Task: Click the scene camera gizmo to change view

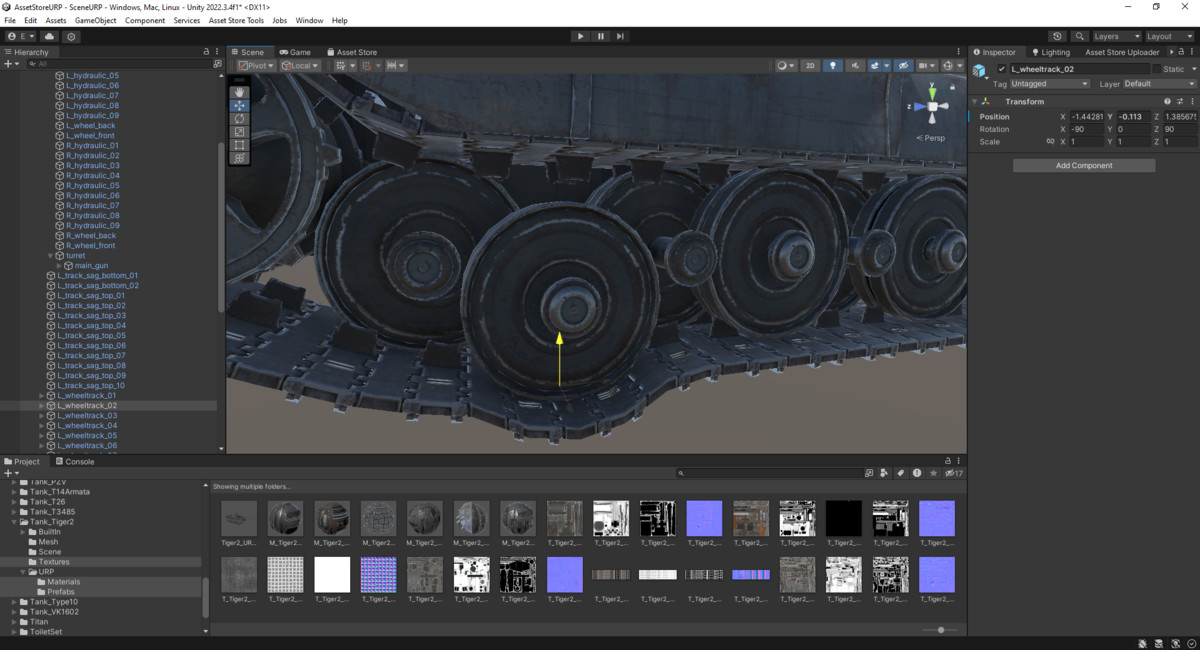Action: click(931, 107)
